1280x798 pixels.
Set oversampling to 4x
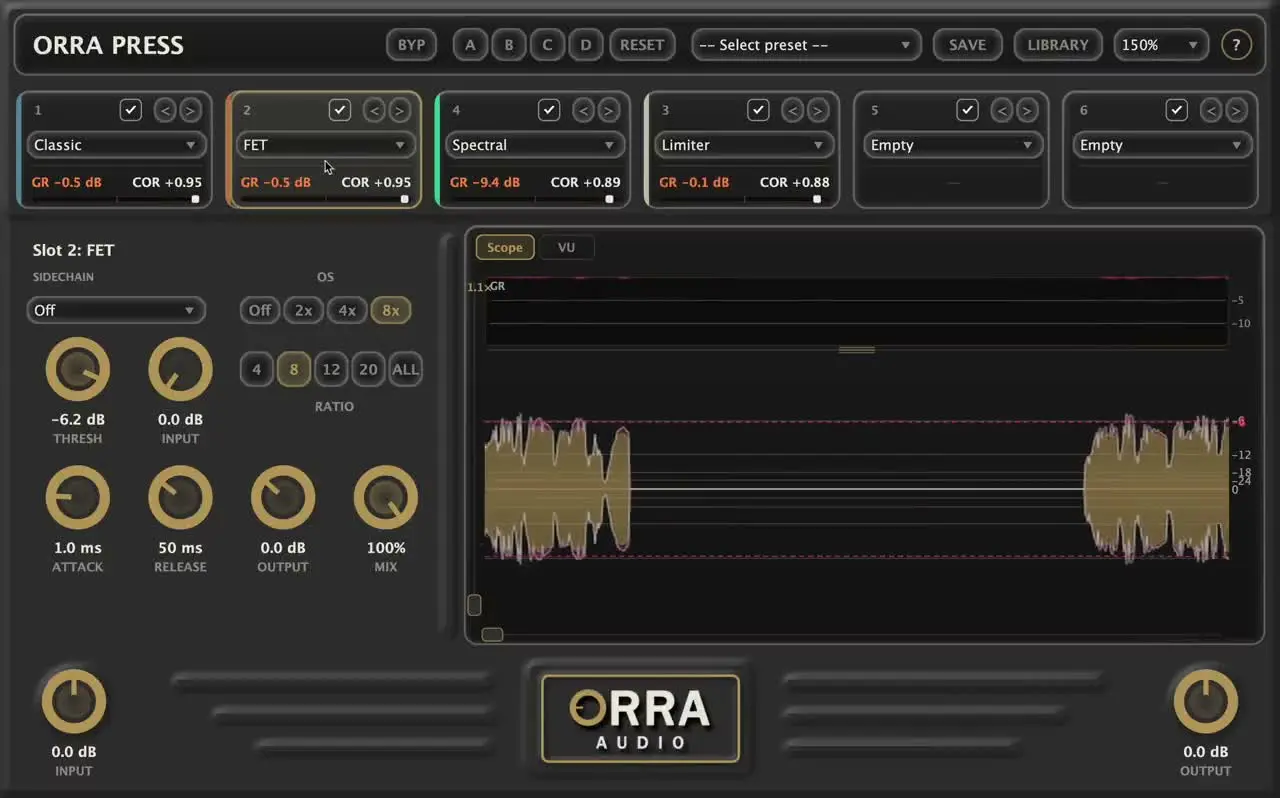coord(347,310)
